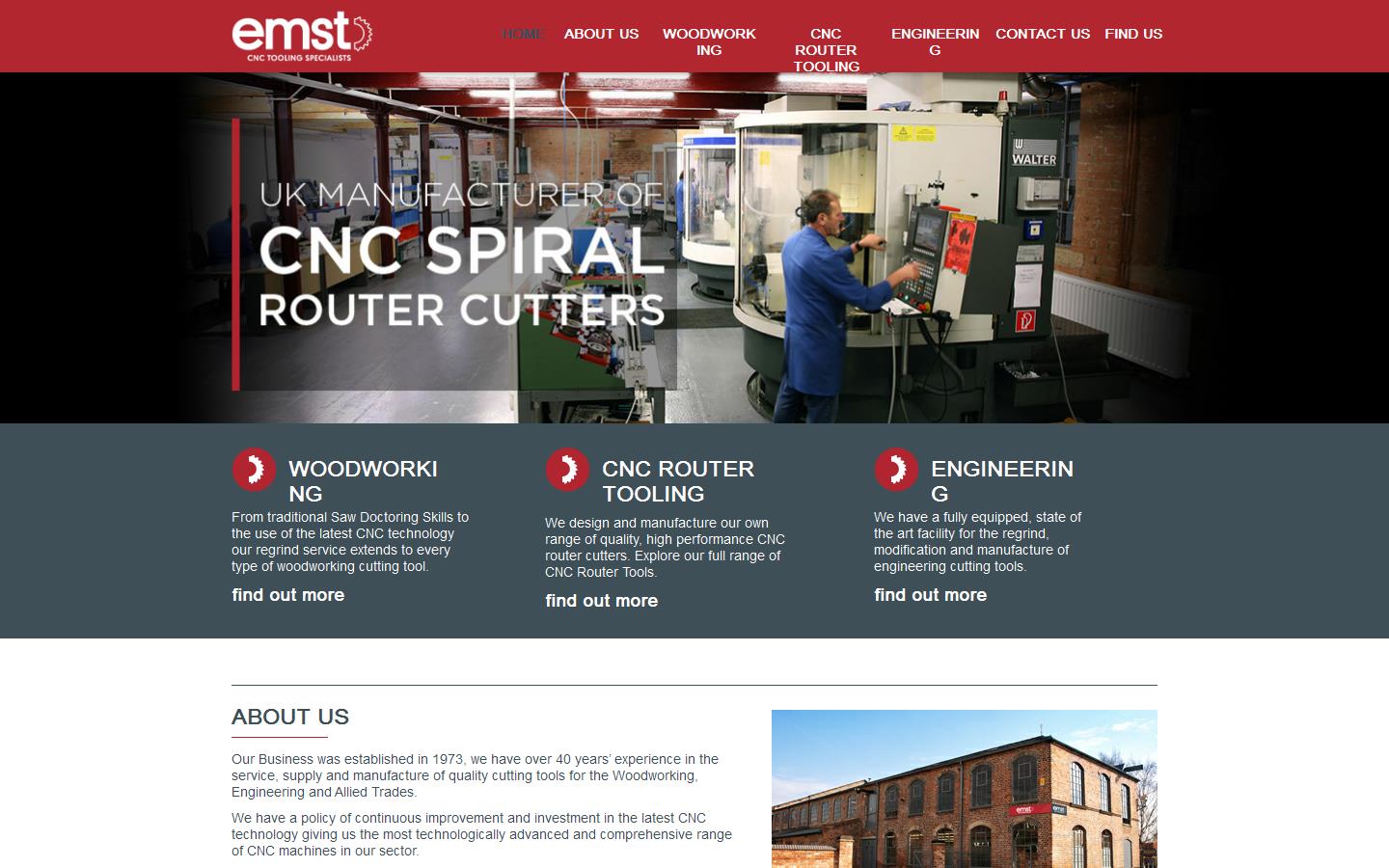Open the Find Us navigation link
The image size is (1389, 868).
pyautogui.click(x=1133, y=34)
